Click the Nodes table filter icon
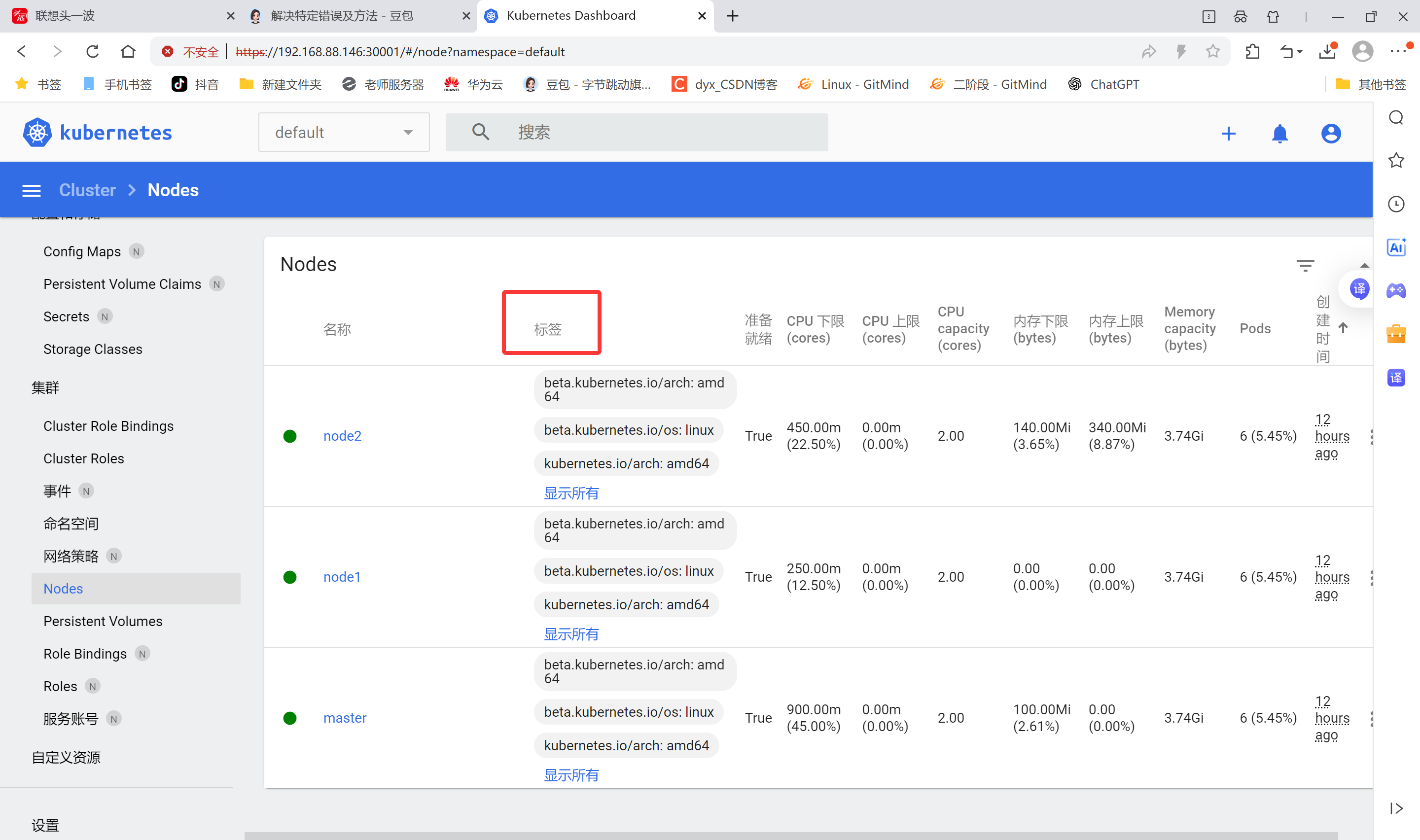 (x=1305, y=265)
